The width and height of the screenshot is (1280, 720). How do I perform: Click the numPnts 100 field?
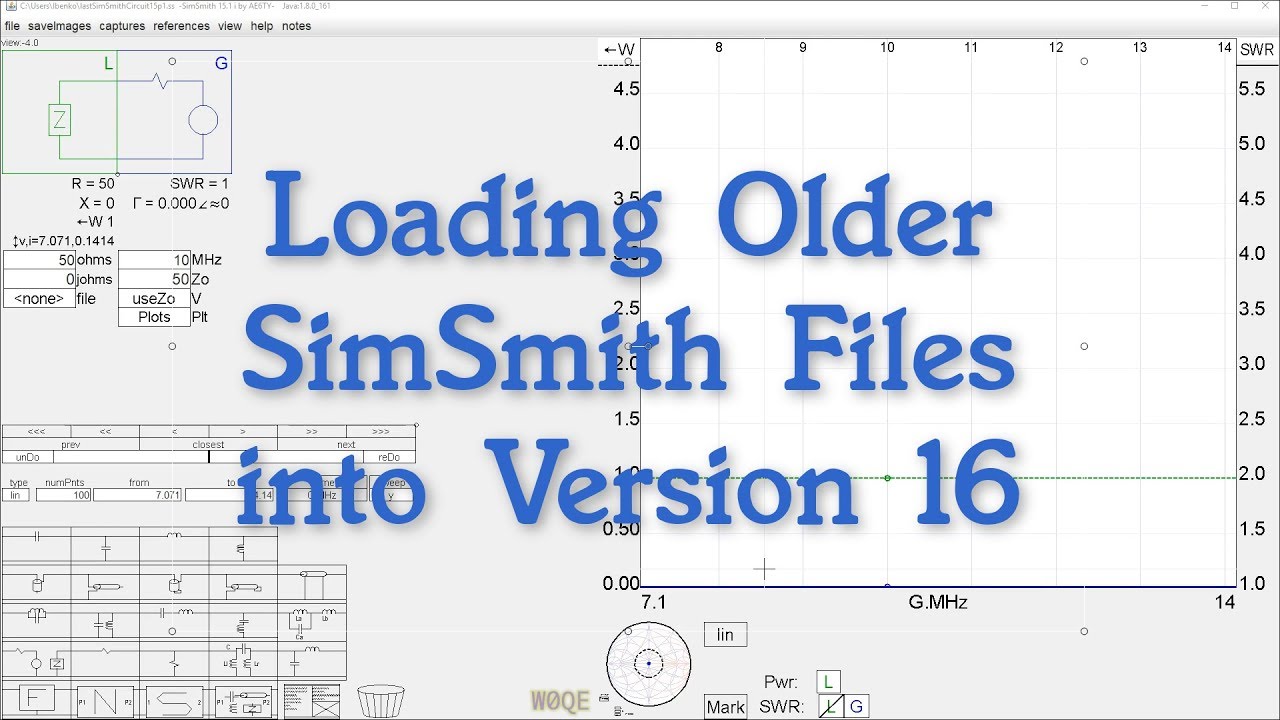pyautogui.click(x=63, y=495)
